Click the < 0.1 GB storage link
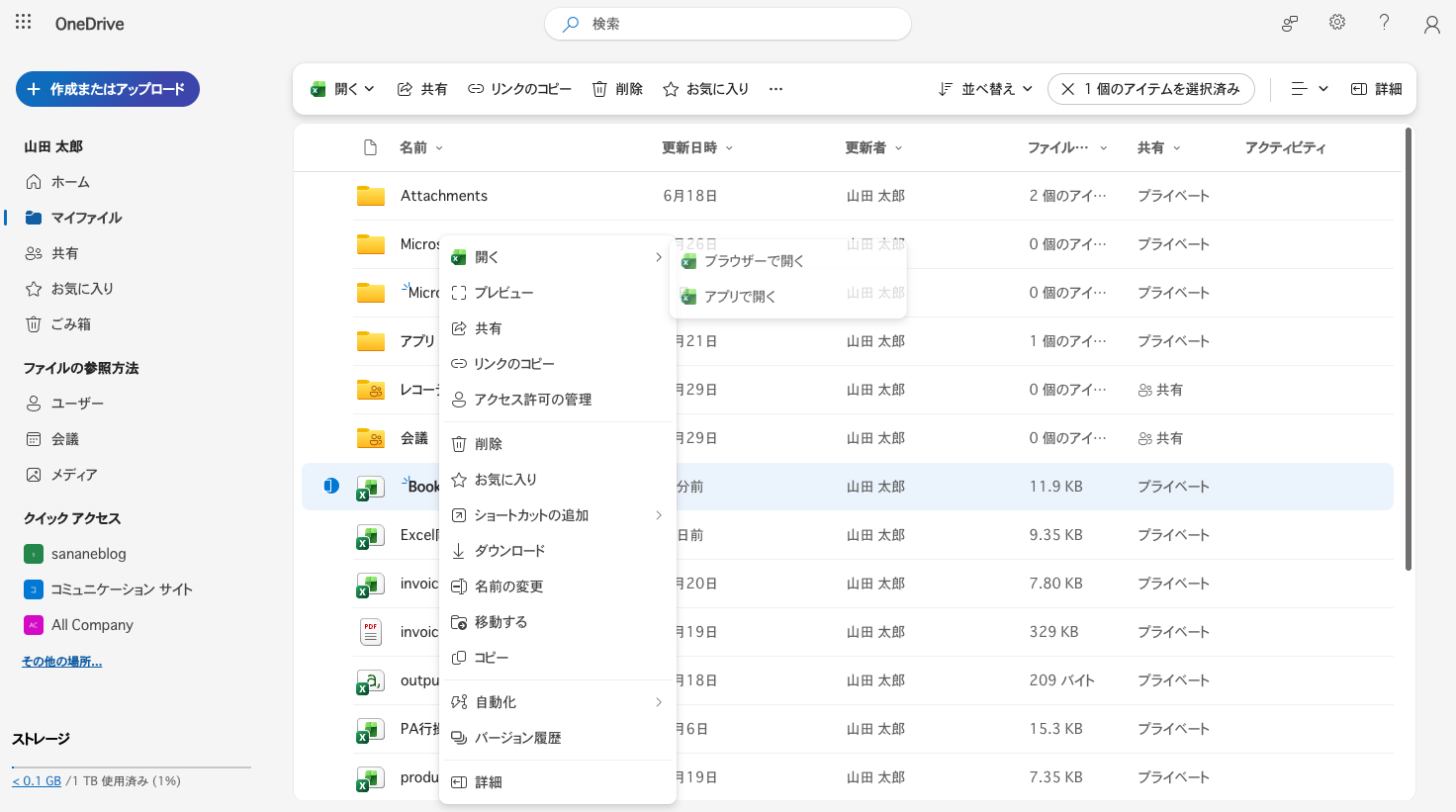Viewport: 1456px width, 812px height. coord(37,781)
